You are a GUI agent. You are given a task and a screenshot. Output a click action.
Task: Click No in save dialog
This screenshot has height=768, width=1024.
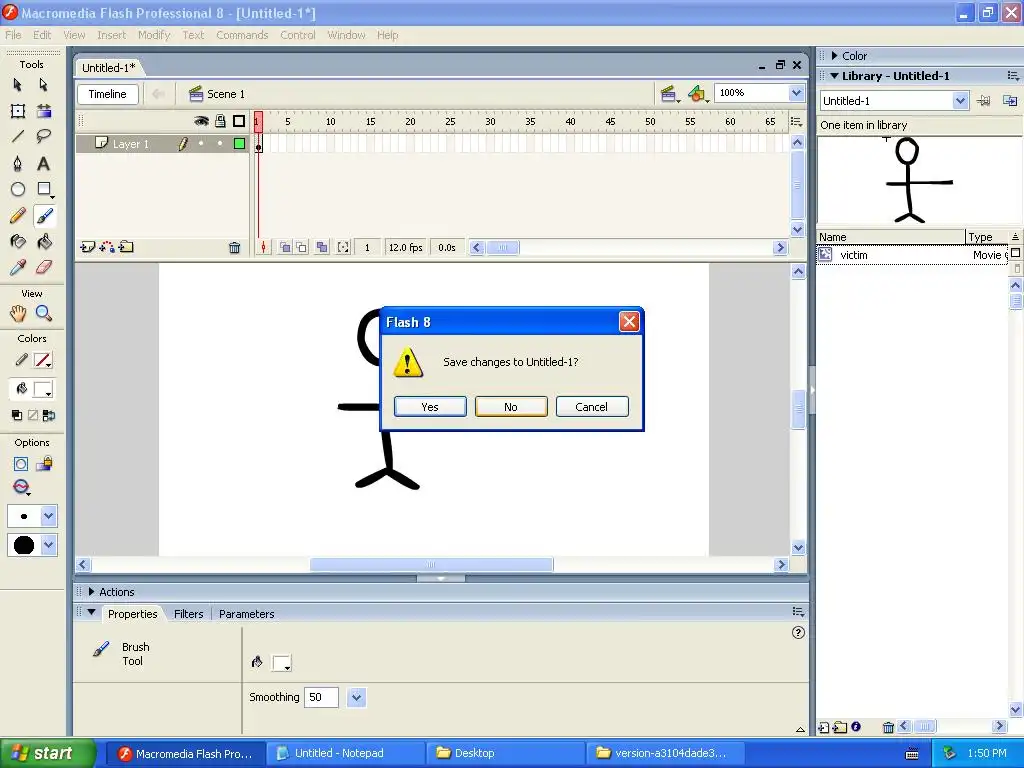tap(511, 407)
